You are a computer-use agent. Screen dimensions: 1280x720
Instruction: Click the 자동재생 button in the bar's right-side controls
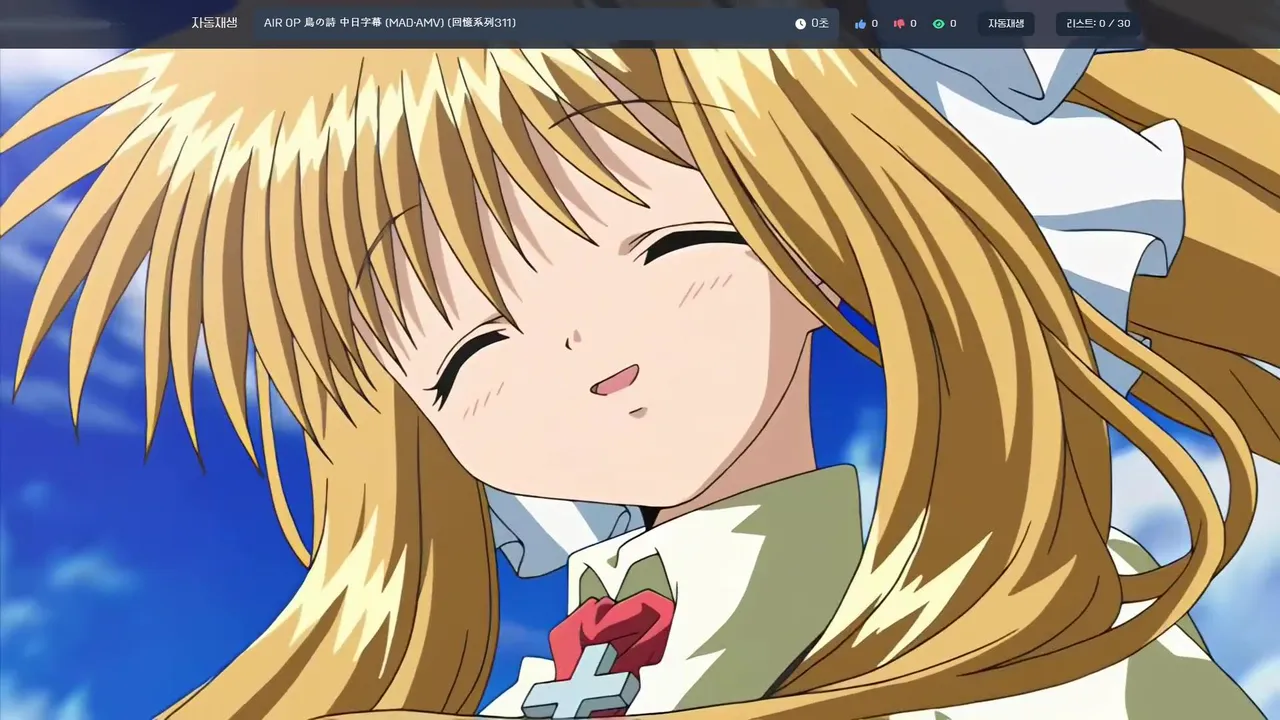(x=1006, y=23)
